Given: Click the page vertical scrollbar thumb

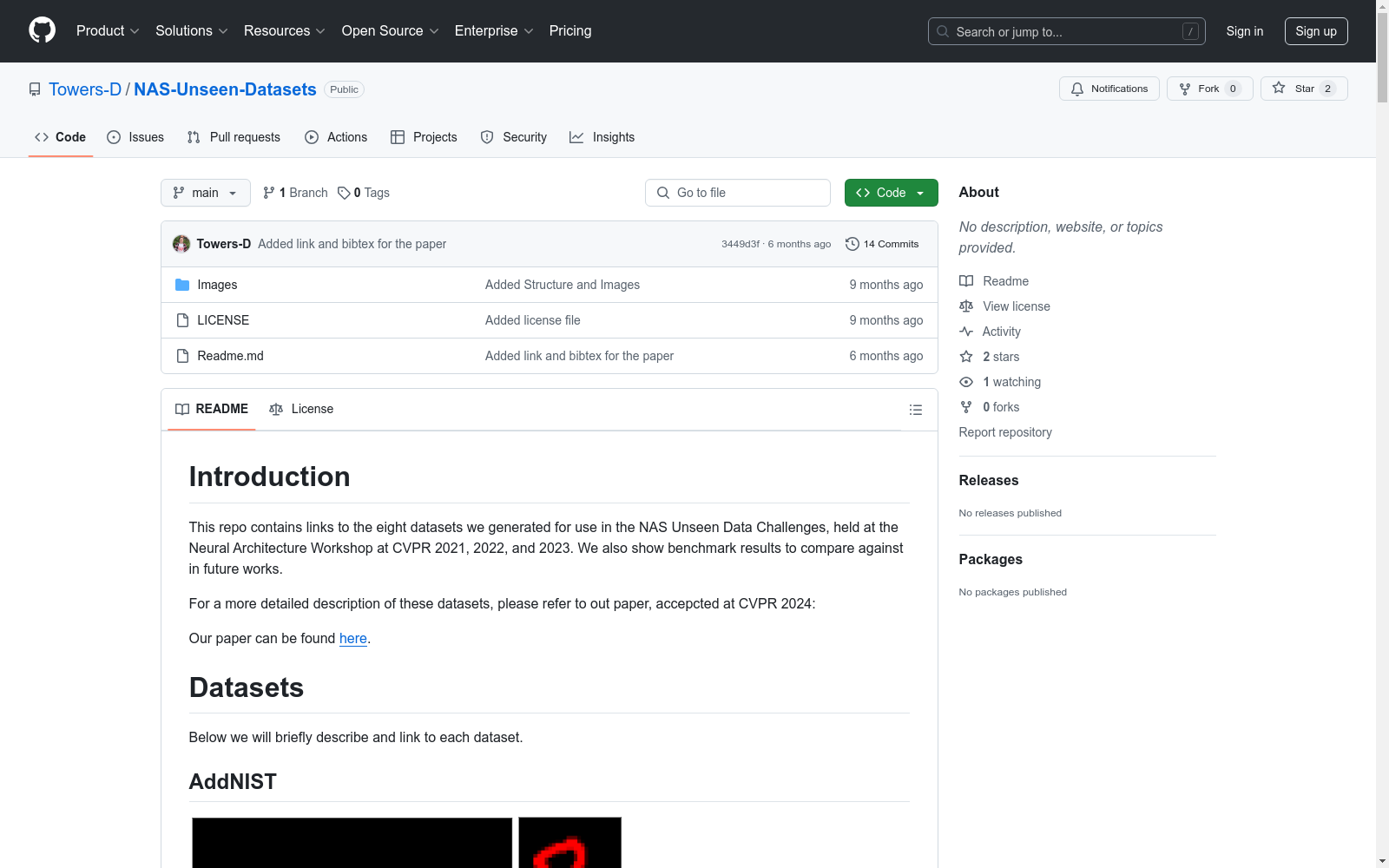Looking at the screenshot, I should [x=1382, y=58].
